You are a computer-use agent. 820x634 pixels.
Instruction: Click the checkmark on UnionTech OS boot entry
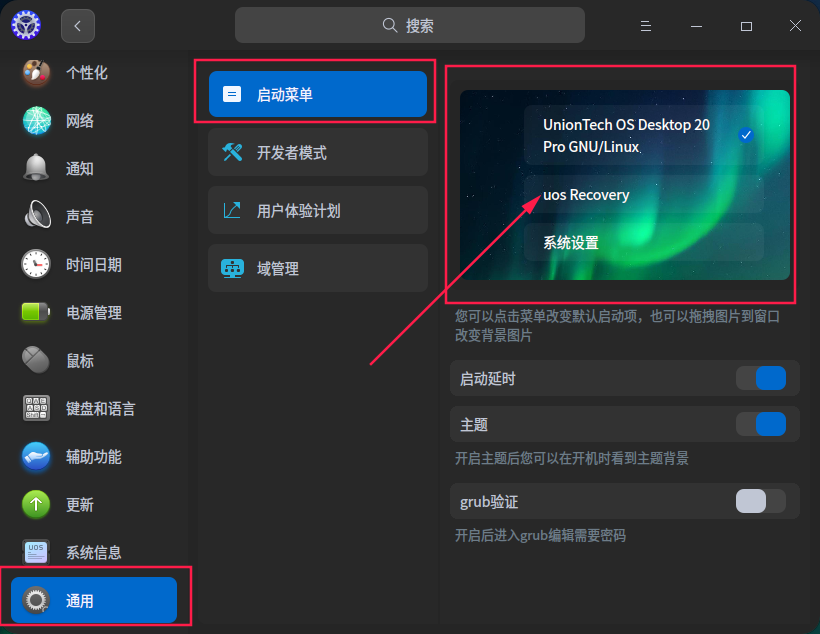745,134
